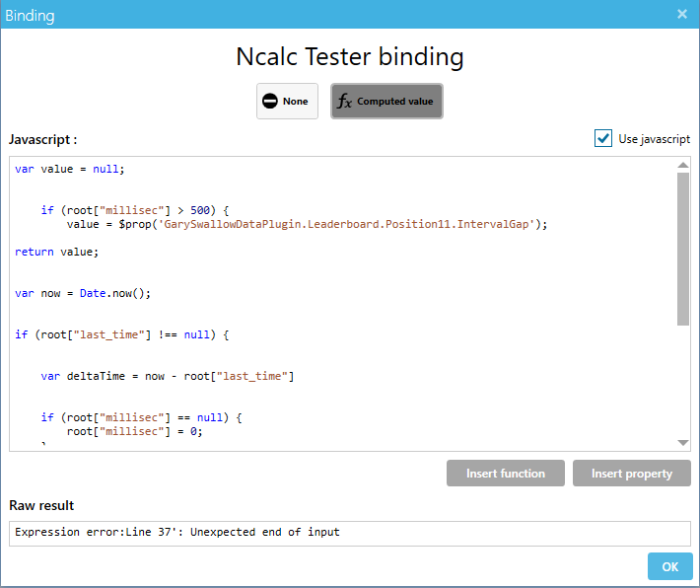Image resolution: width=700 pixels, height=588 pixels.
Task: Click the no-entry icon on None button
Action: click(x=270, y=101)
